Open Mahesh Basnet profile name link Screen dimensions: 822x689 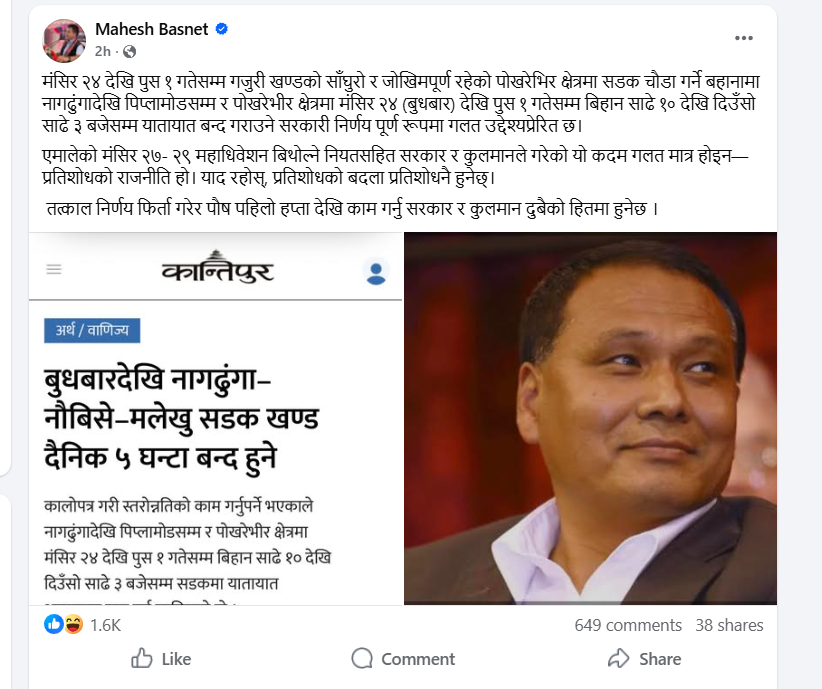click(x=151, y=29)
